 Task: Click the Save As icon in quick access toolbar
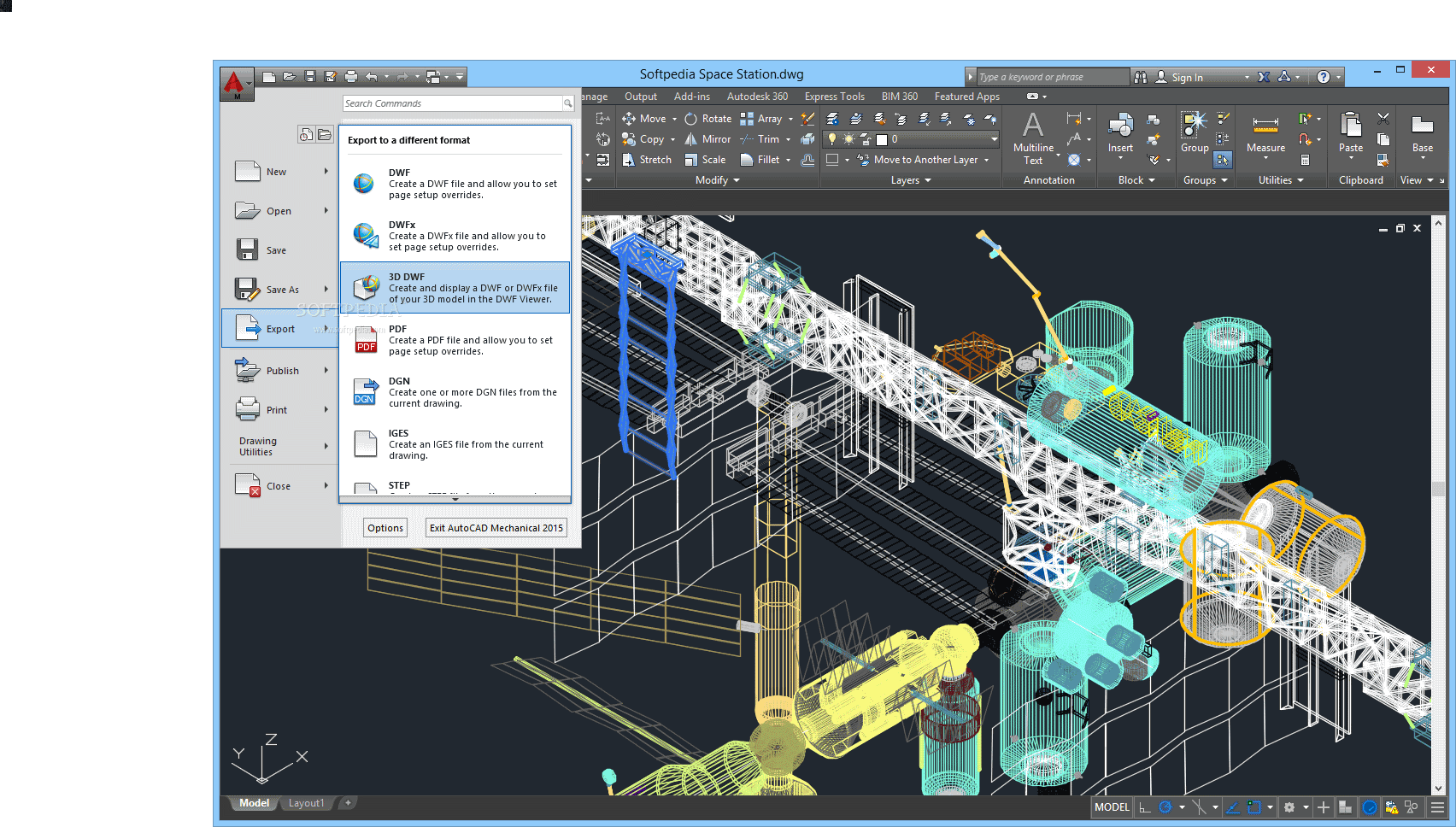(x=331, y=77)
